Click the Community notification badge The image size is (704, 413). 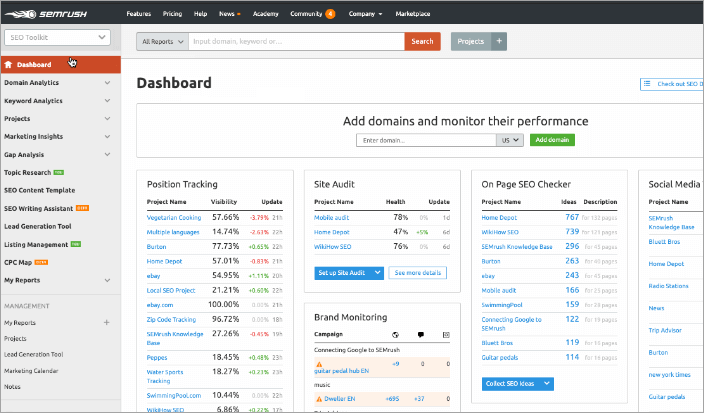click(x=330, y=14)
